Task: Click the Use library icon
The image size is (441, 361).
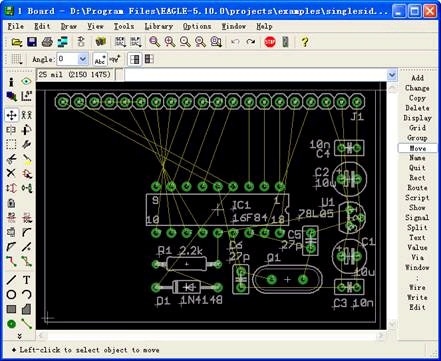Action: pos(100,42)
